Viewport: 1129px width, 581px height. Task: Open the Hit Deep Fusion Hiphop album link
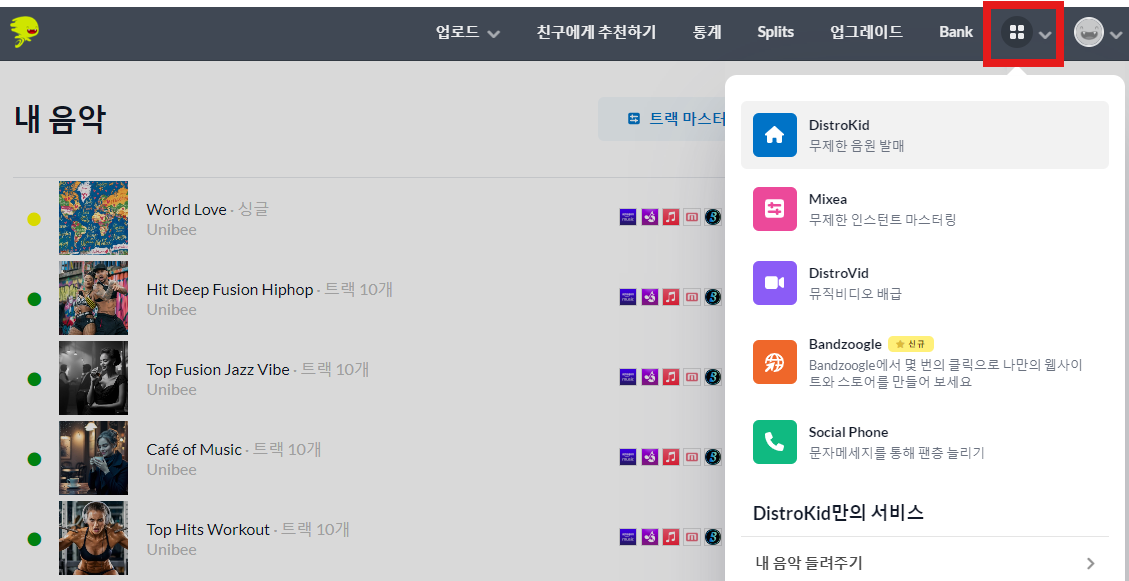point(230,289)
